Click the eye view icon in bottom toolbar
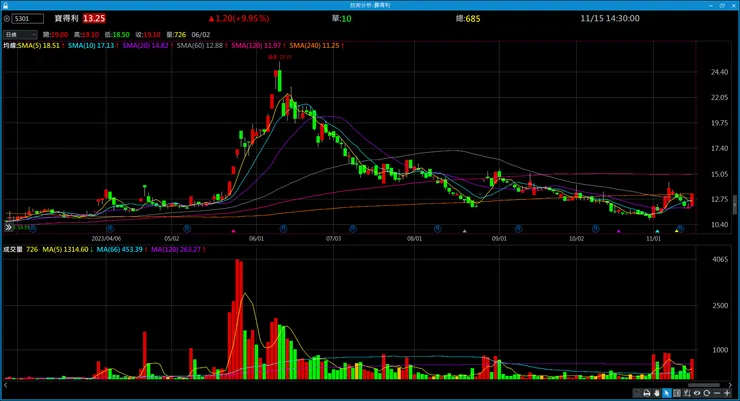 tap(697, 393)
